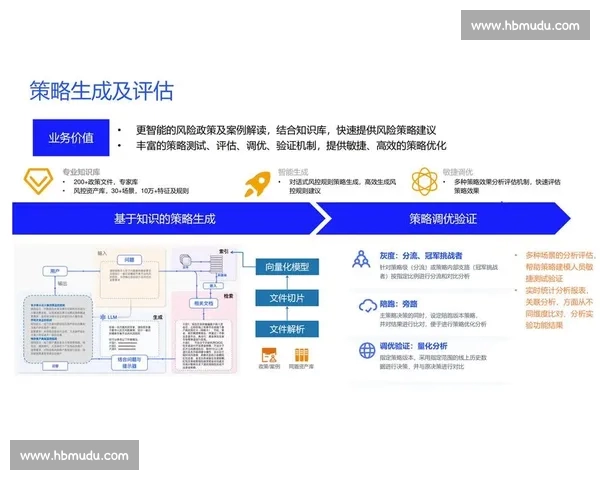Click the 检索 label in the pink area
Image resolution: width=600 pixels, height=480 pixels.
pyautogui.click(x=228, y=296)
